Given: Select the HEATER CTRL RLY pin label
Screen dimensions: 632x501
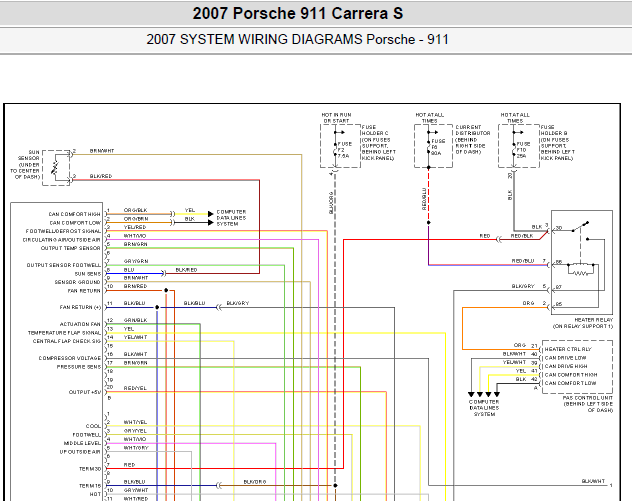Looking at the screenshot, I should [568, 349].
